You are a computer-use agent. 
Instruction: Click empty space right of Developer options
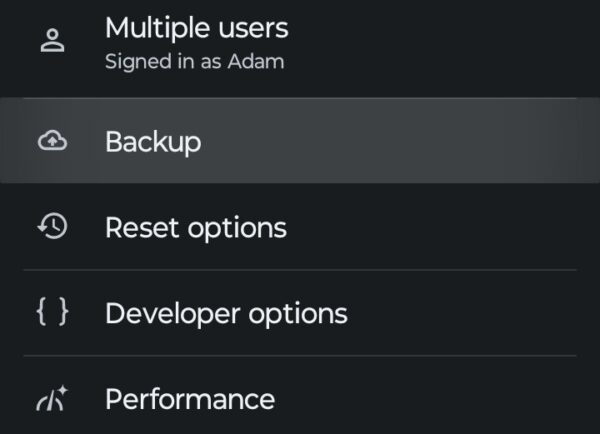coord(460,314)
